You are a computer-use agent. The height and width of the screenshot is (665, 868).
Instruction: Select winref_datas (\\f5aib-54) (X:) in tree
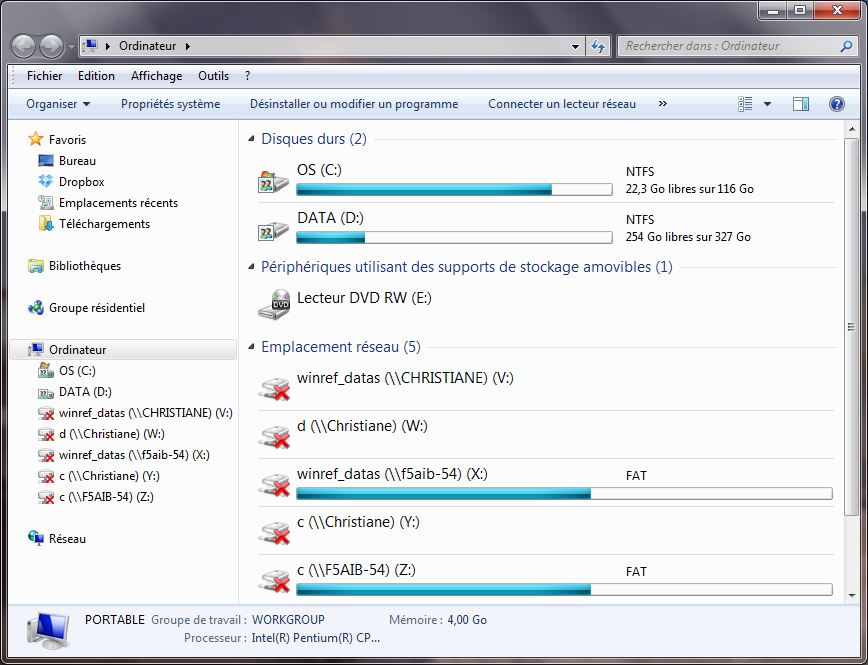pos(134,455)
